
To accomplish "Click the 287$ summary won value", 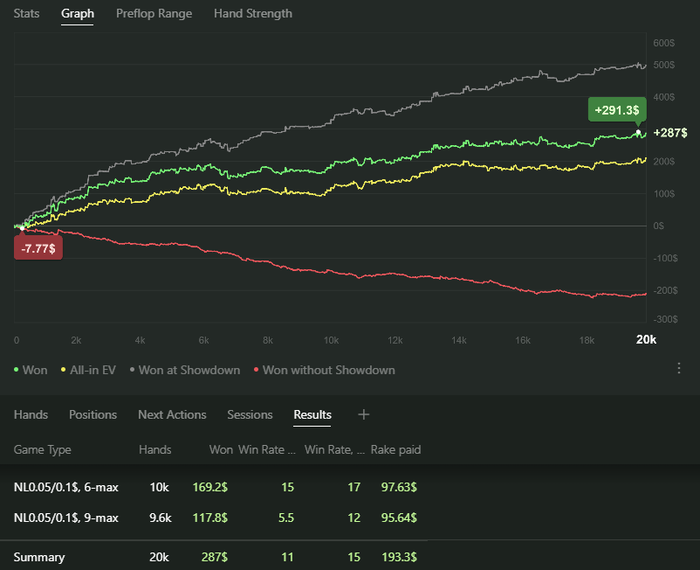I will 214,557.
